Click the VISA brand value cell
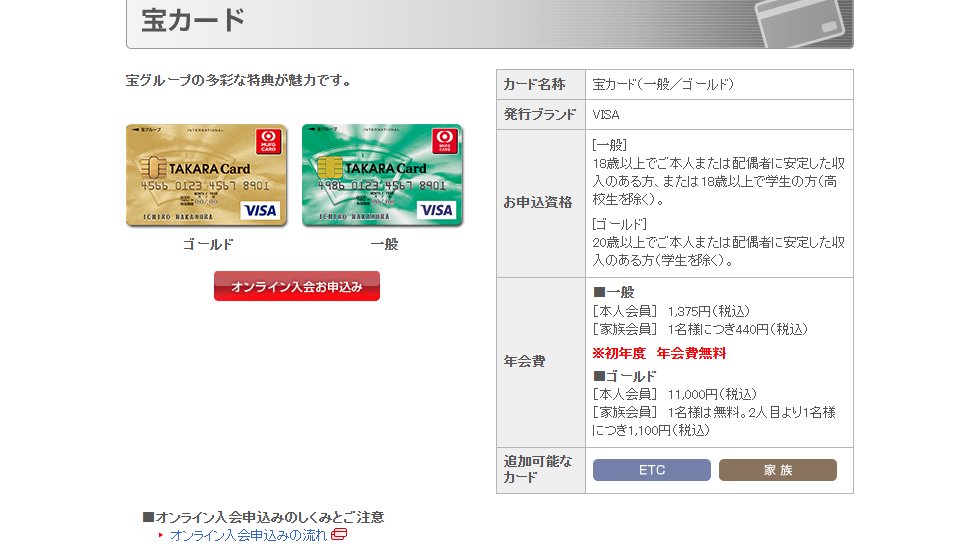The height and width of the screenshot is (549, 980). coord(719,114)
